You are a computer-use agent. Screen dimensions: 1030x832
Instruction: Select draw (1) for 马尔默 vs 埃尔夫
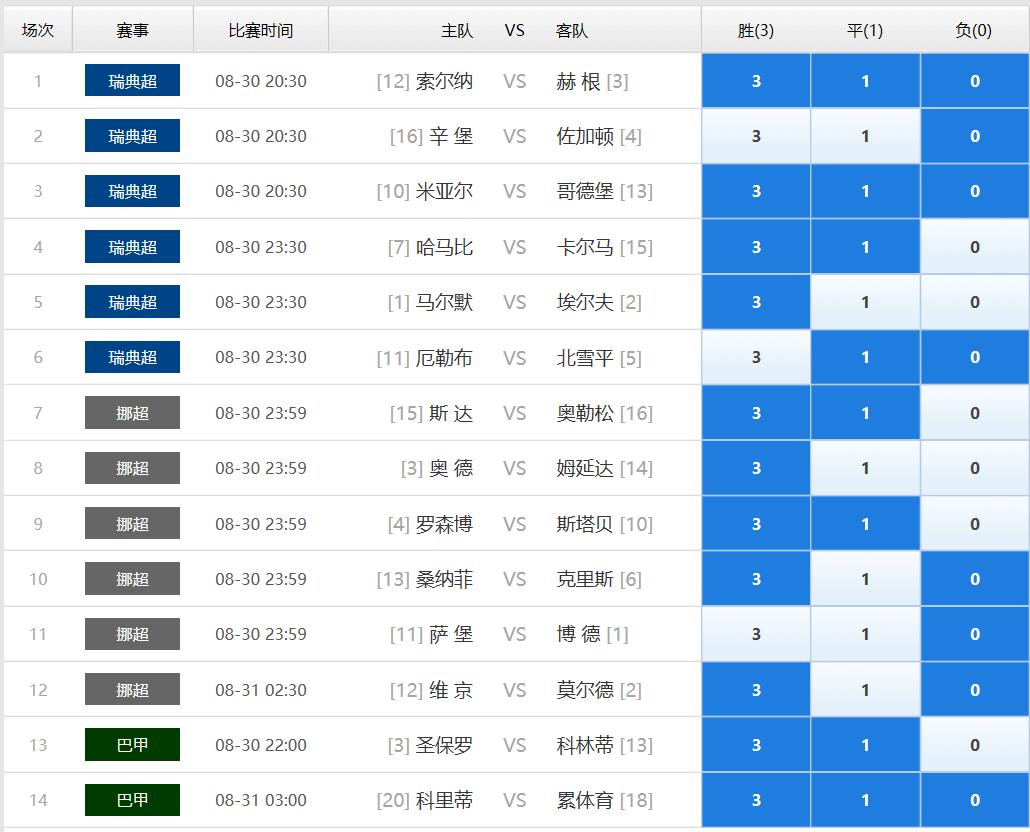(x=865, y=302)
